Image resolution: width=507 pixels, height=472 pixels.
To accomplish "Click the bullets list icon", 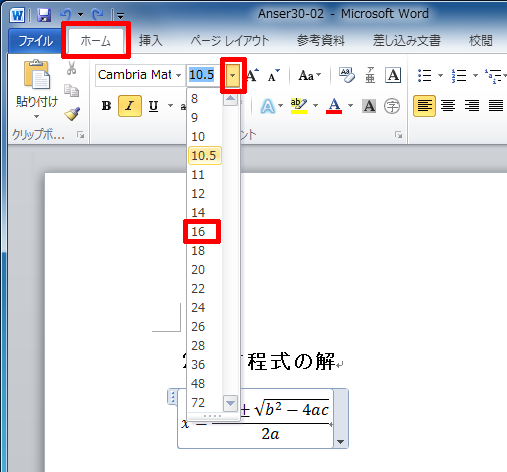I will point(425,76).
